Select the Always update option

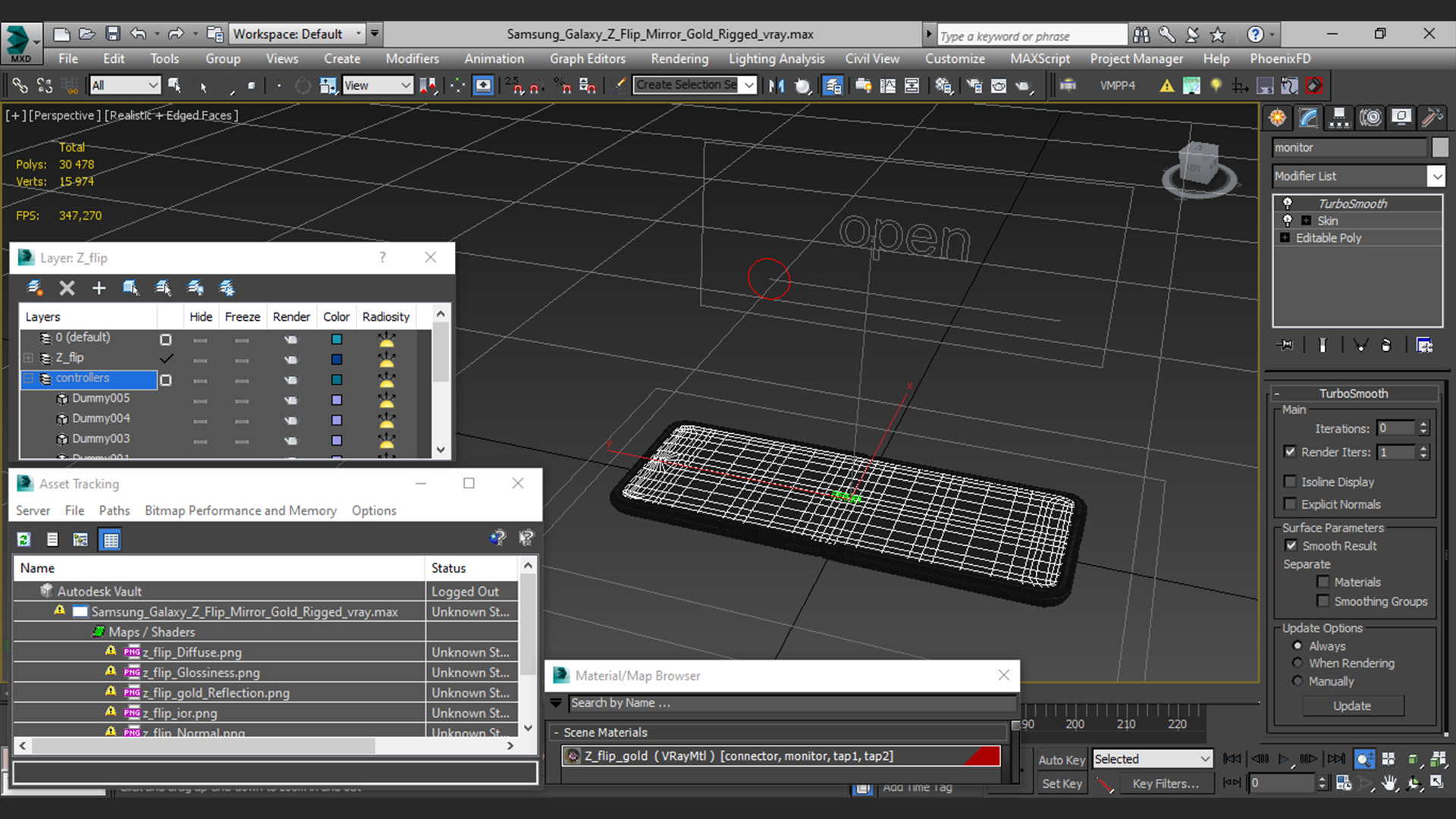pyautogui.click(x=1298, y=645)
